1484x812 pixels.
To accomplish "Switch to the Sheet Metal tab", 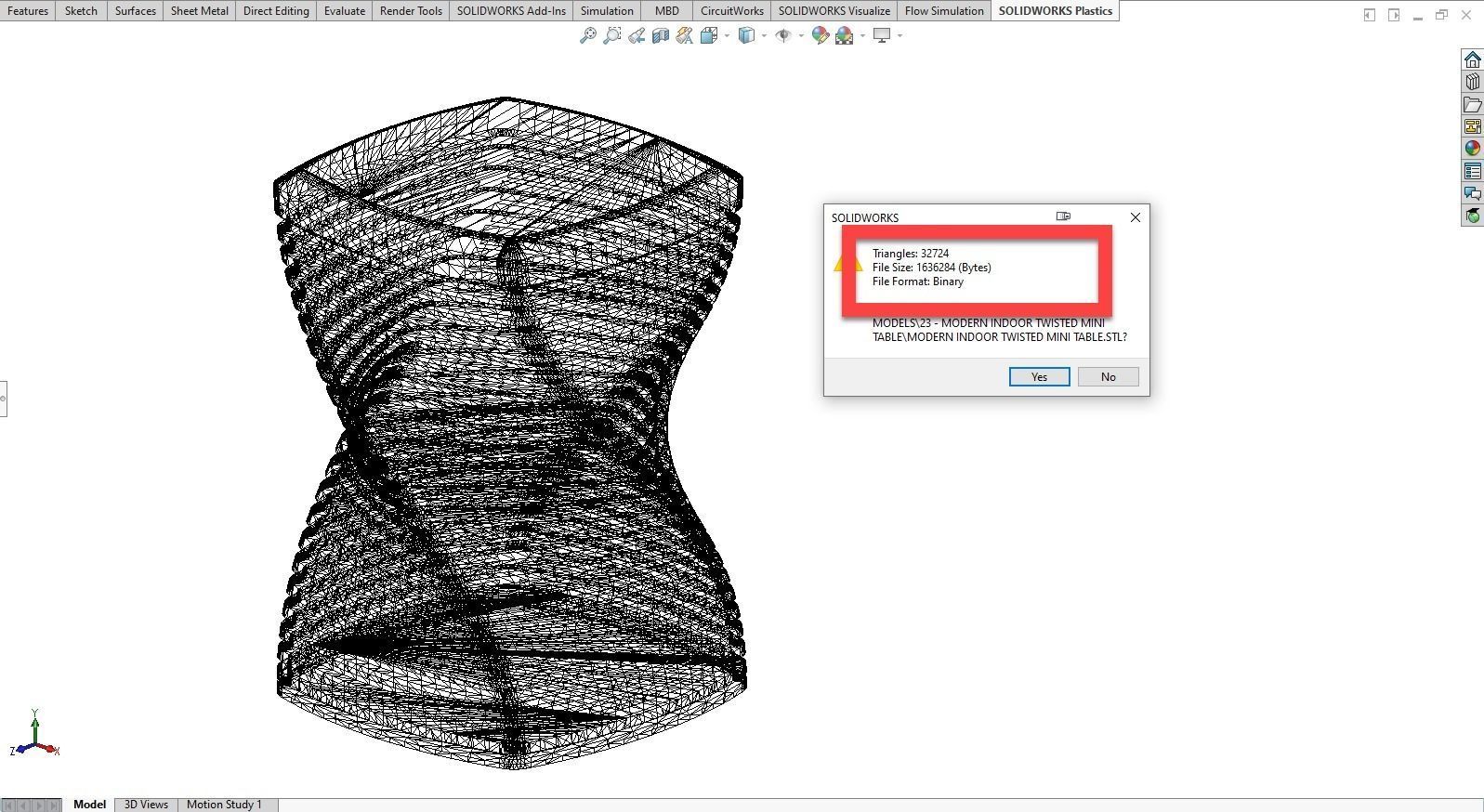I will [x=199, y=11].
